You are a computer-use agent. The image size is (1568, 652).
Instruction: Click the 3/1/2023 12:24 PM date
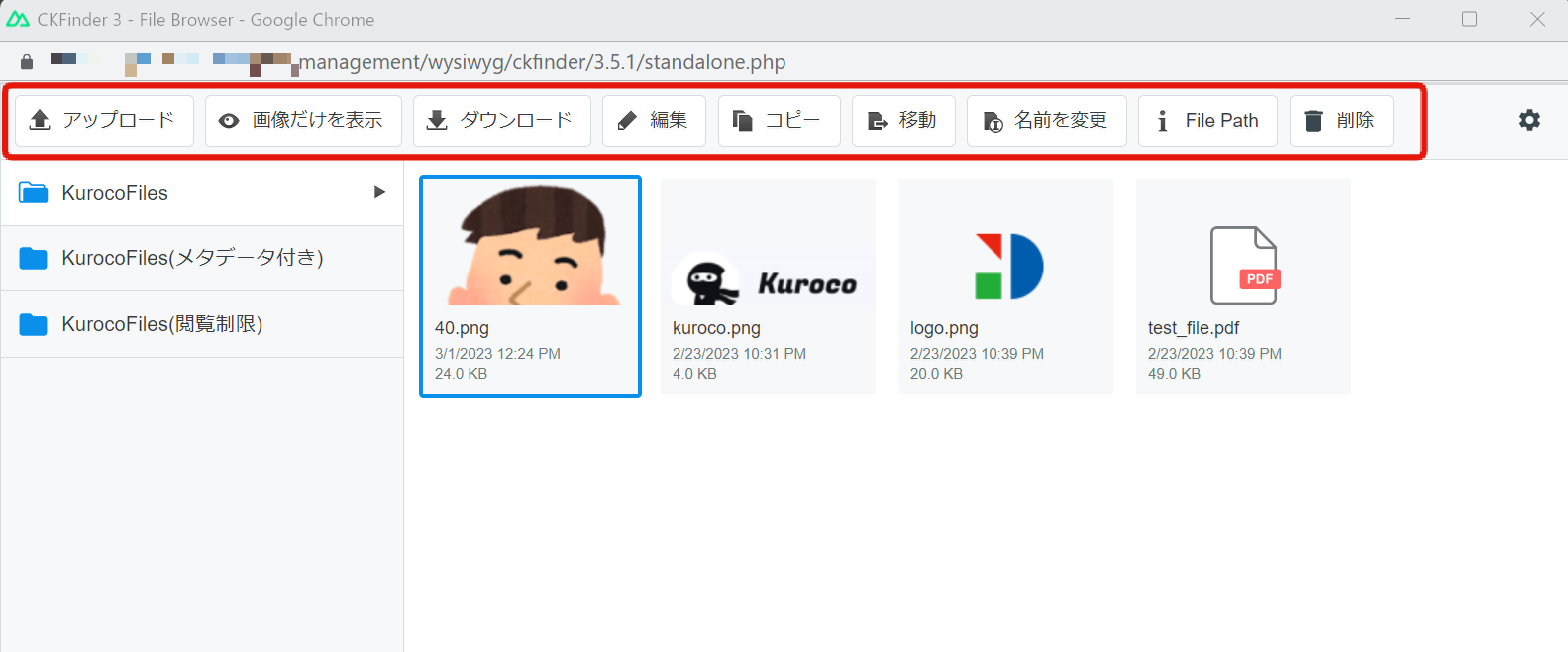[497, 354]
